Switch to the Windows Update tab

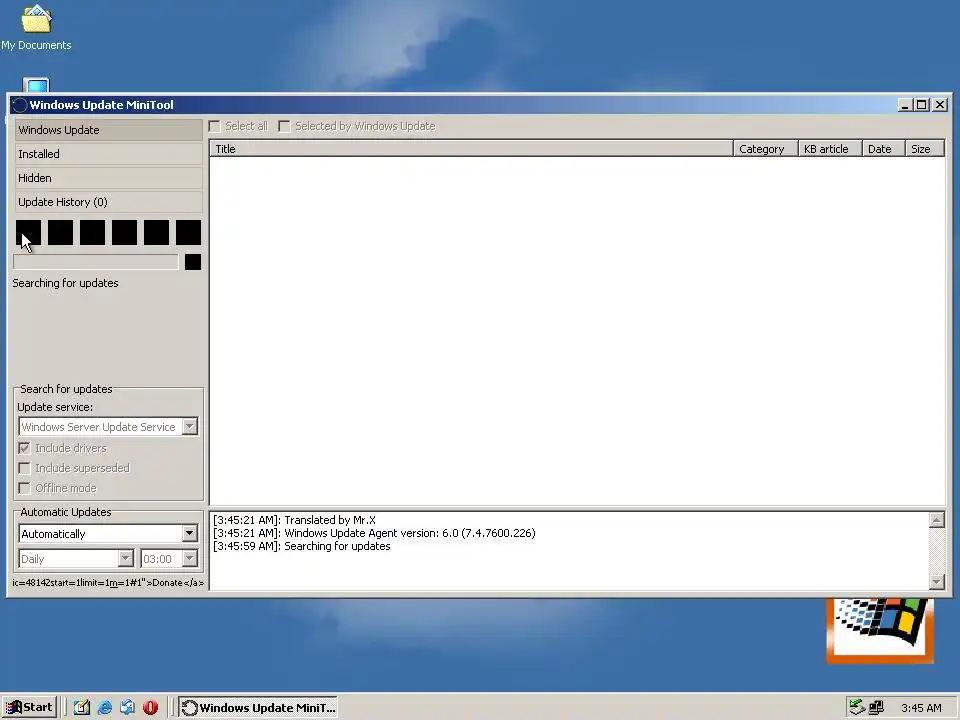(108, 130)
